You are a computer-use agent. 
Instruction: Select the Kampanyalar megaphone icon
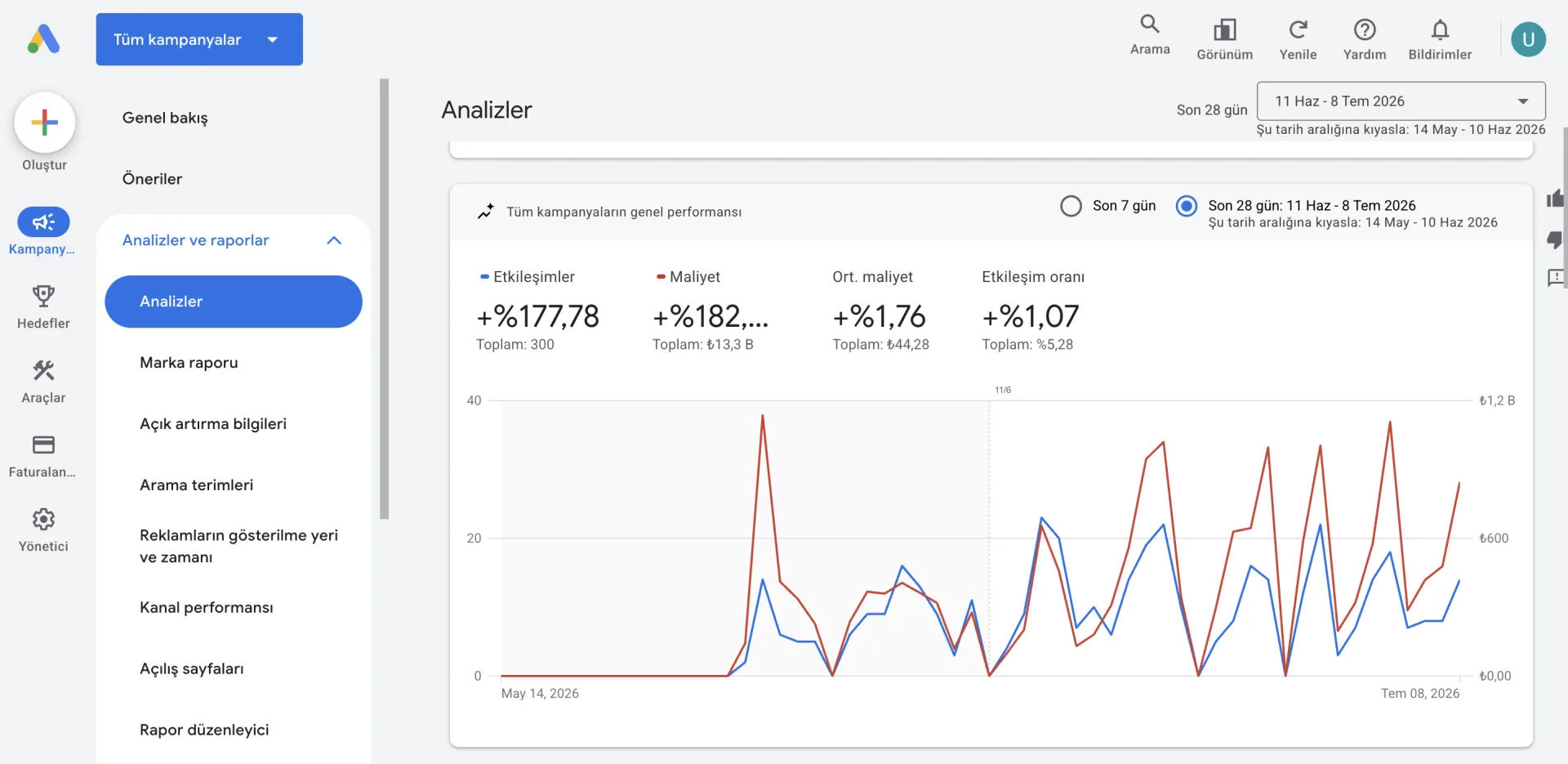click(43, 221)
